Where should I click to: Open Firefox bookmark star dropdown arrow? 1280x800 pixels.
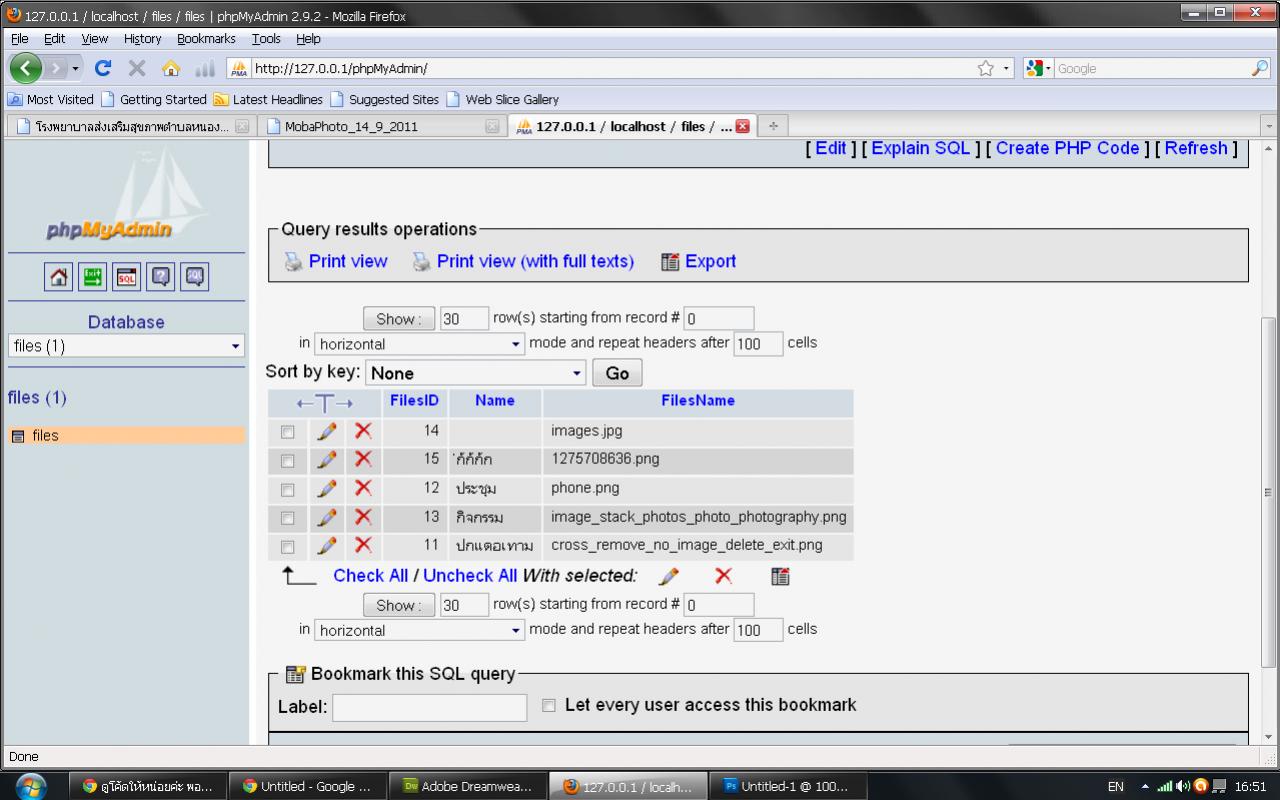pyautogui.click(x=1007, y=68)
